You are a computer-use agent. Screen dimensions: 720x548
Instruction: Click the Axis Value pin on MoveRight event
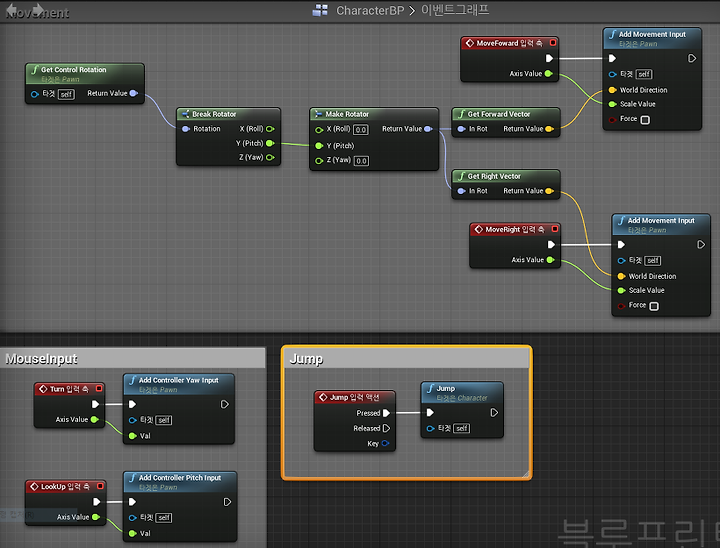click(550, 260)
